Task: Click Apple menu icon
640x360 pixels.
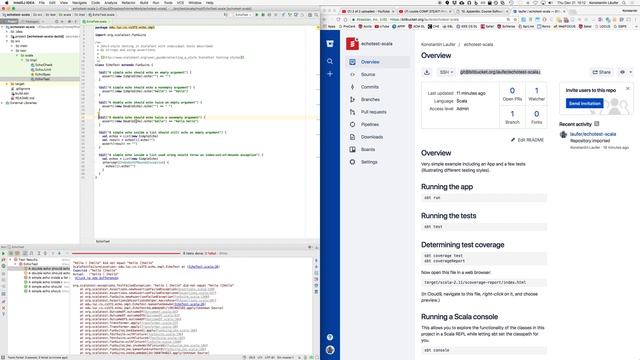Action: coord(6,2)
